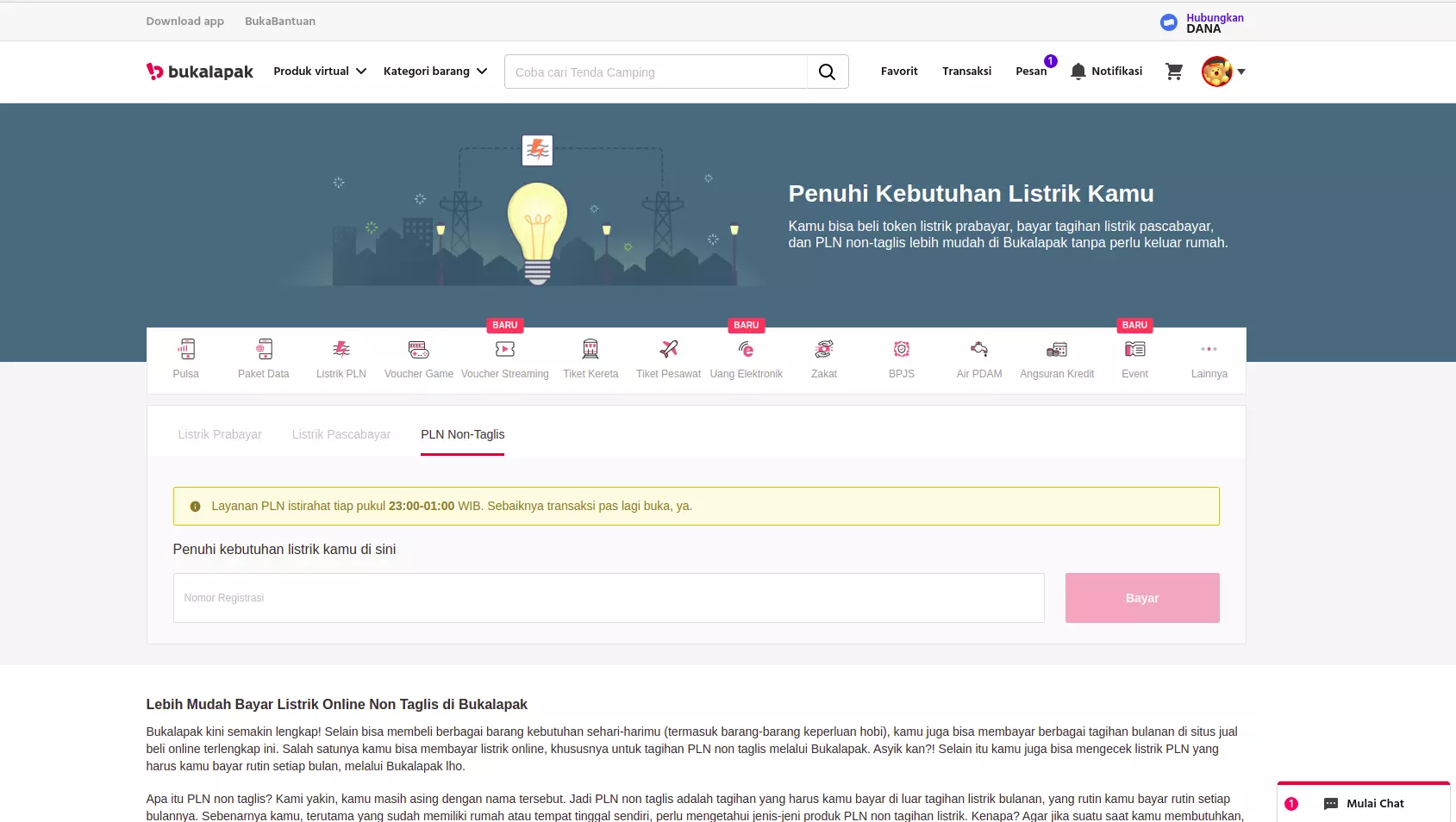Open the Pulsa category icon

point(186,349)
